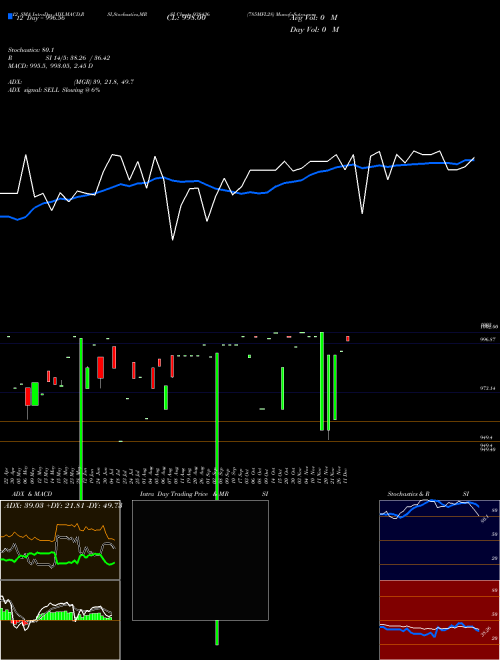Click the 'CL: 998.00' closing price text
Viewport: 500px width, 660px height.
[x=186, y=18]
